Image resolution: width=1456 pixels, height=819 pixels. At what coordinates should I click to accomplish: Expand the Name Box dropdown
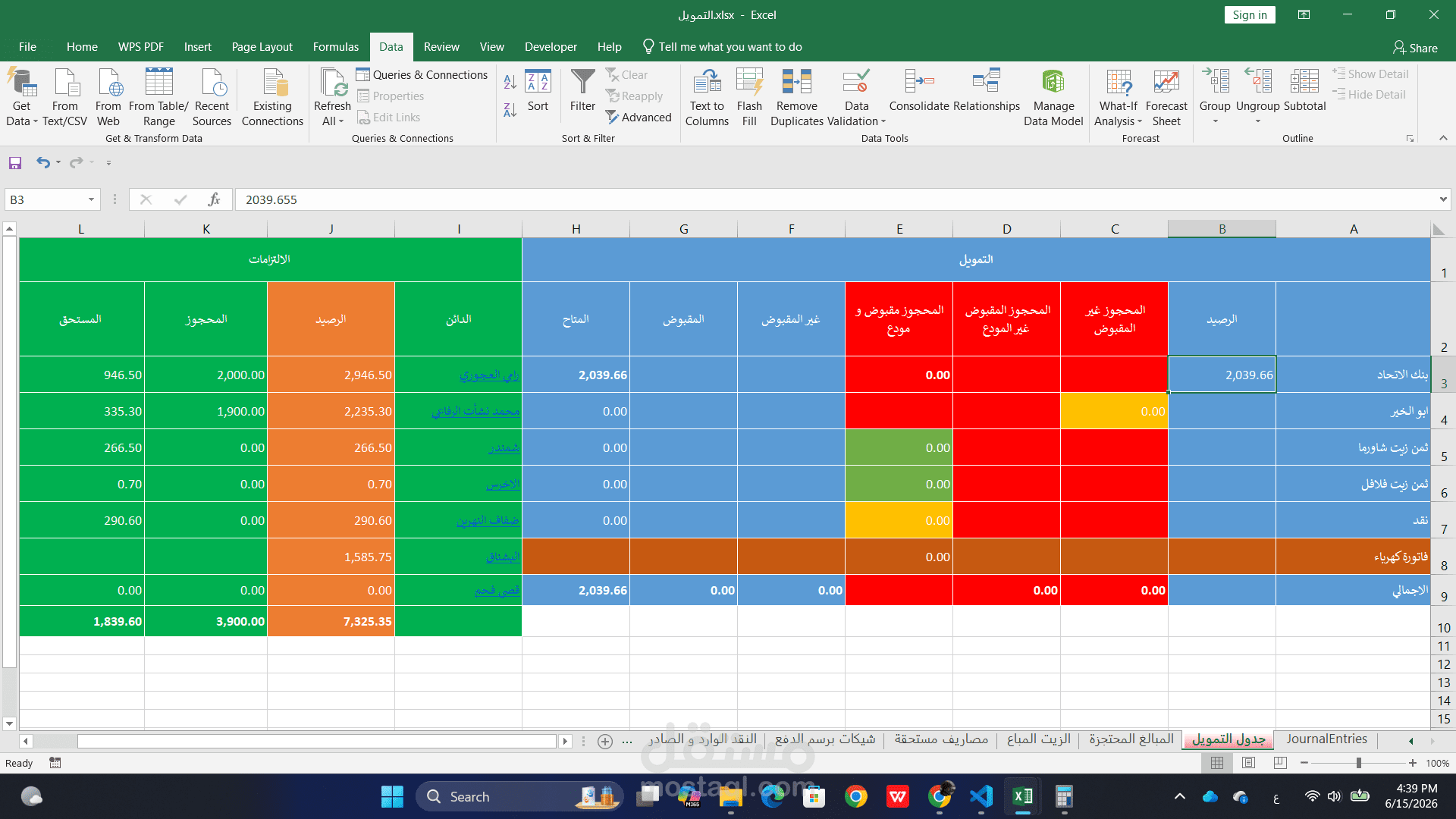91,199
